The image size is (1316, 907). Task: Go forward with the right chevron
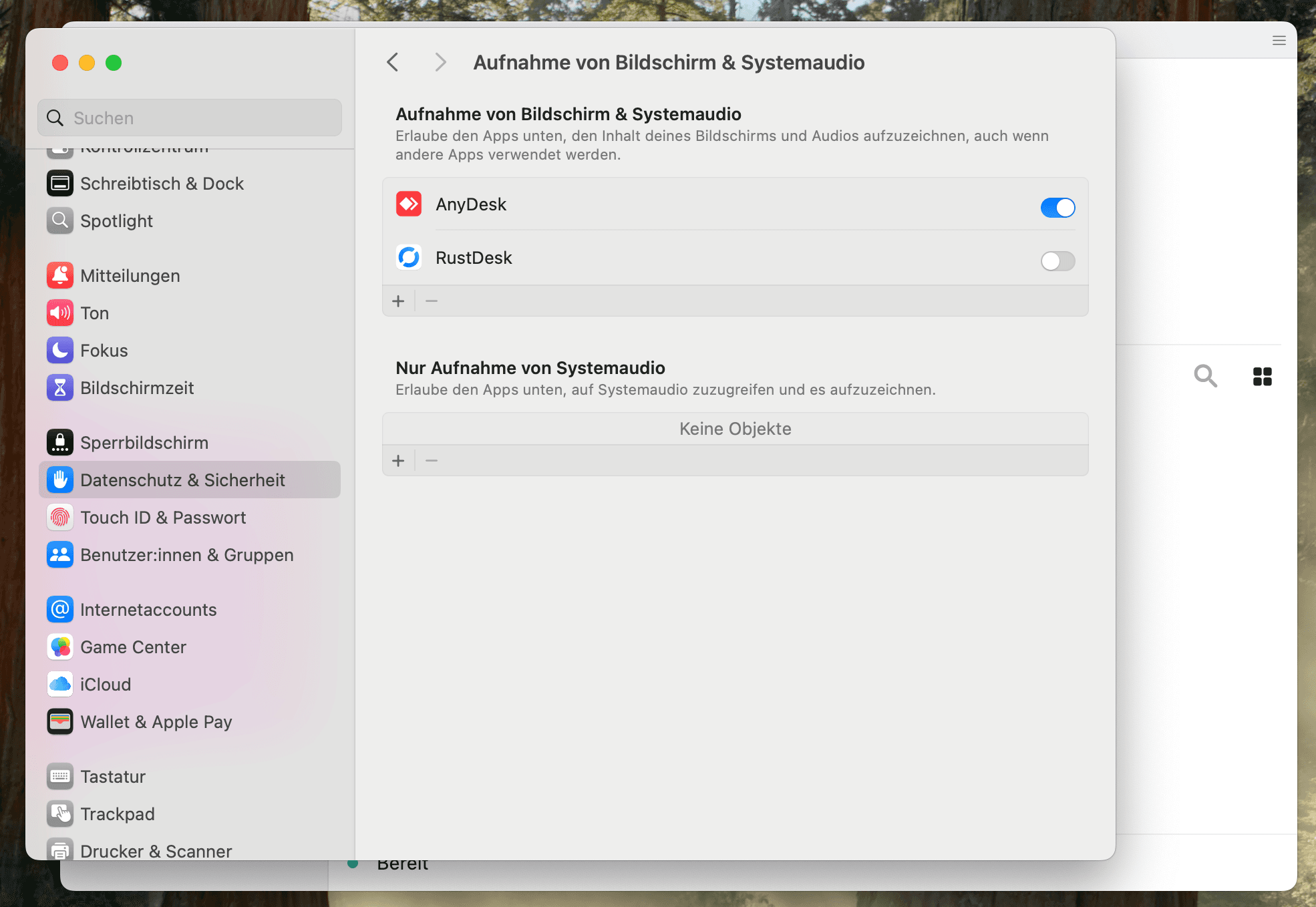pyautogui.click(x=440, y=62)
